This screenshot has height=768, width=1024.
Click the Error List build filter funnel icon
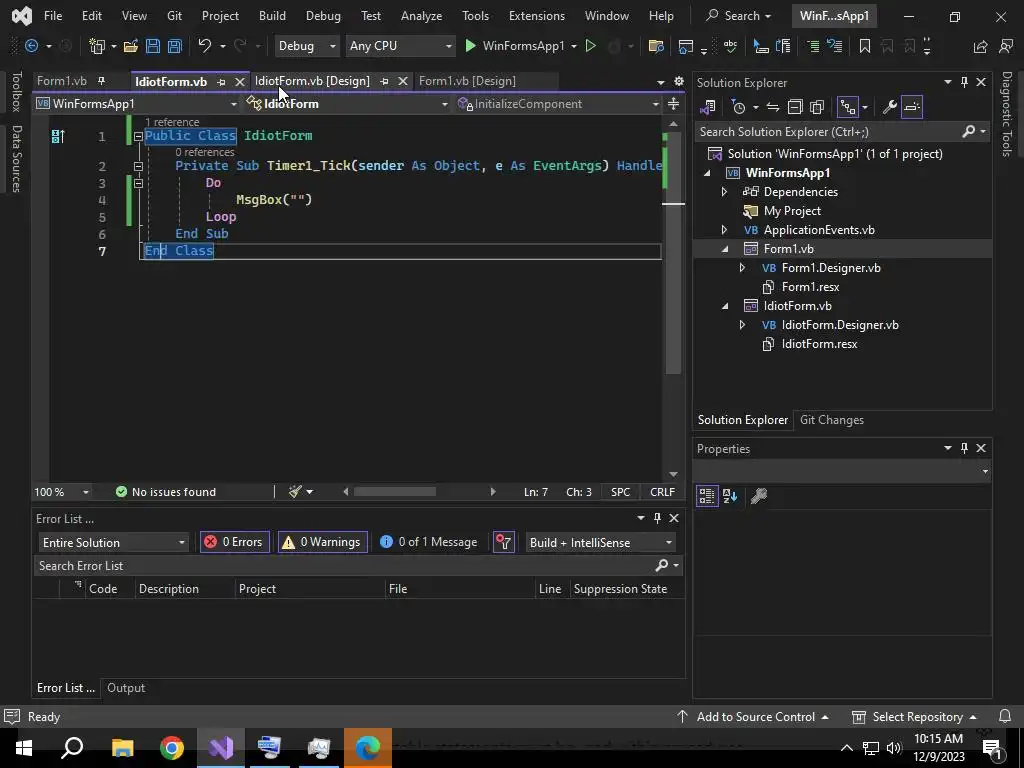pyautogui.click(x=504, y=542)
